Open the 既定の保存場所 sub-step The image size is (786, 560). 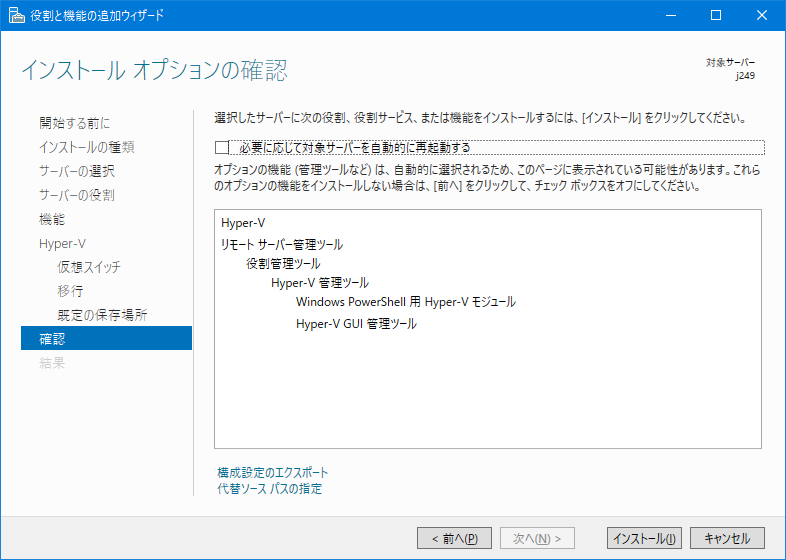[x=102, y=315]
